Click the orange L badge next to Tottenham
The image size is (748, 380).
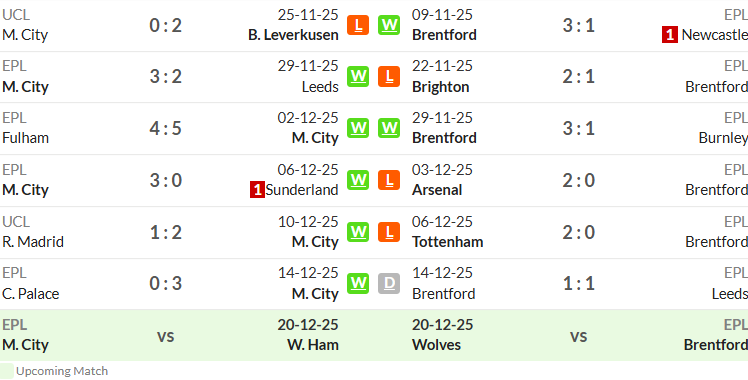389,232
